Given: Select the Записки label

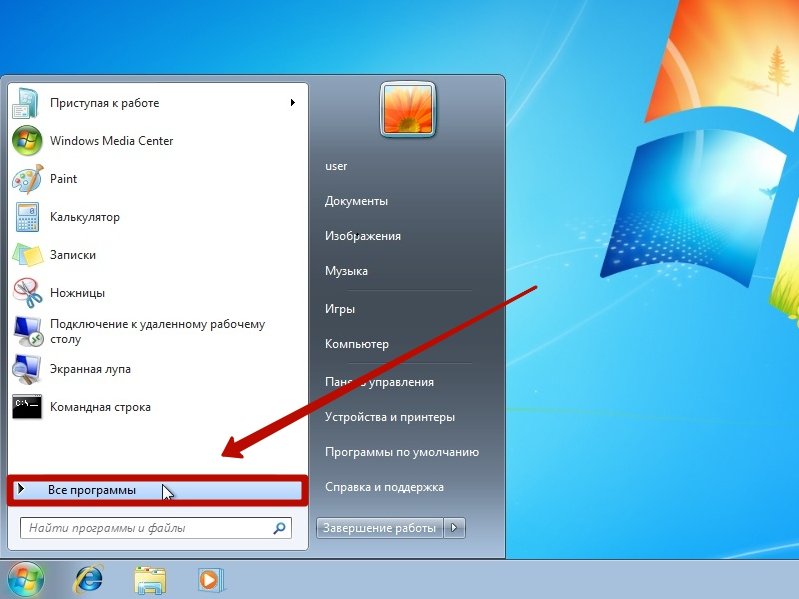Looking at the screenshot, I should pos(73,255).
